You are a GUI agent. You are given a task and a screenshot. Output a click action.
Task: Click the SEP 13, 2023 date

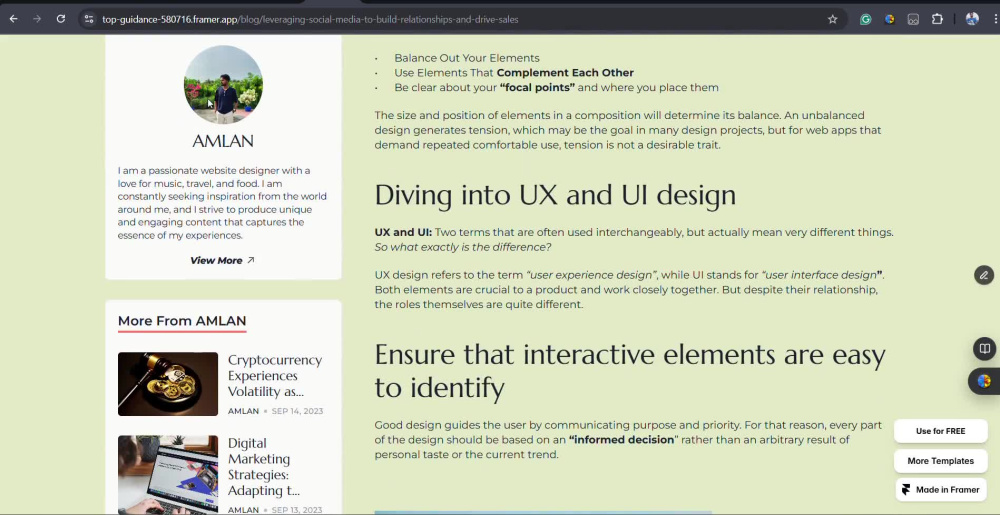pyautogui.click(x=297, y=510)
